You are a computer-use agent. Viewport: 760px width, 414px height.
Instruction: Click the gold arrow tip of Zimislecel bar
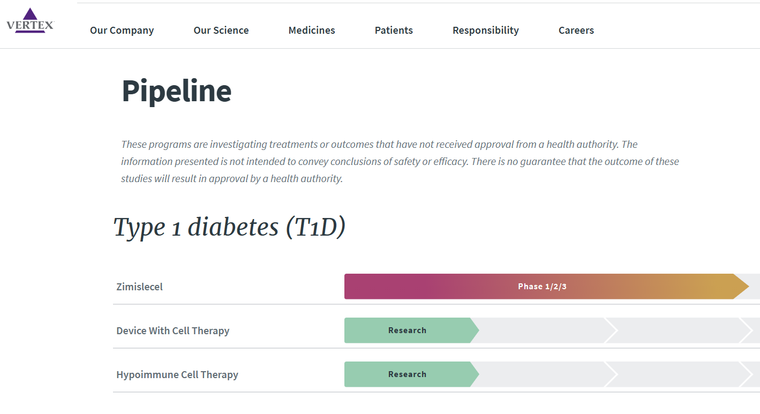click(x=741, y=287)
